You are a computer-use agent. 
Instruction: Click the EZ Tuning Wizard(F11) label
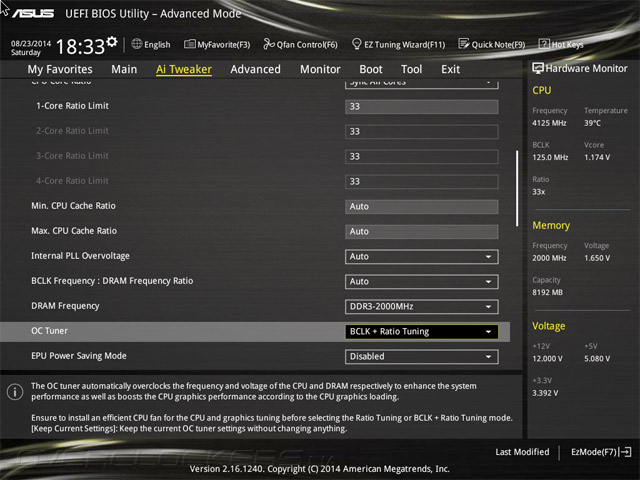404,44
